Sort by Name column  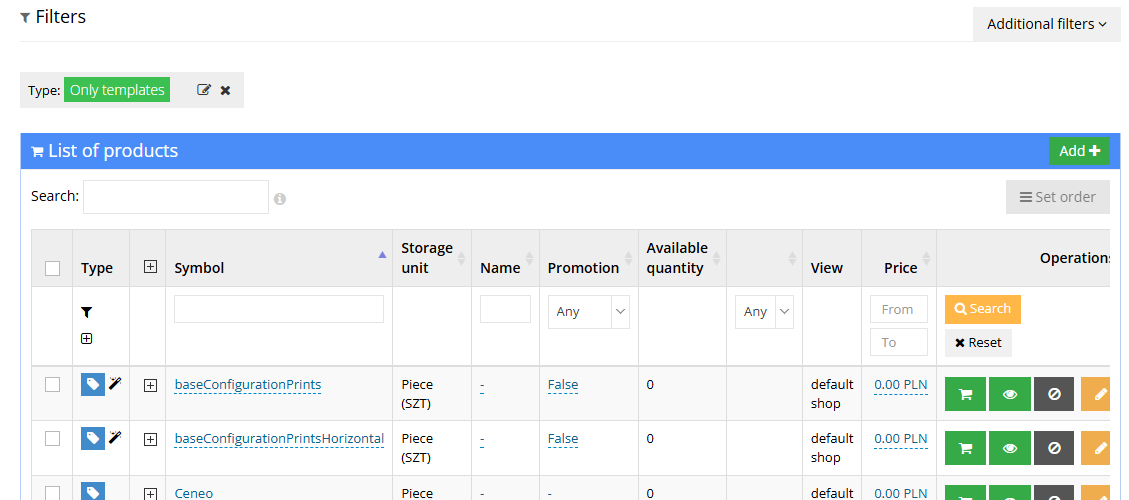[529, 258]
